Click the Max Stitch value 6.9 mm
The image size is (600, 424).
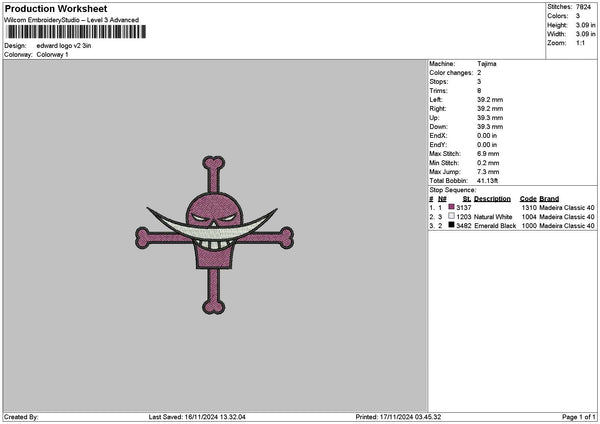point(488,154)
